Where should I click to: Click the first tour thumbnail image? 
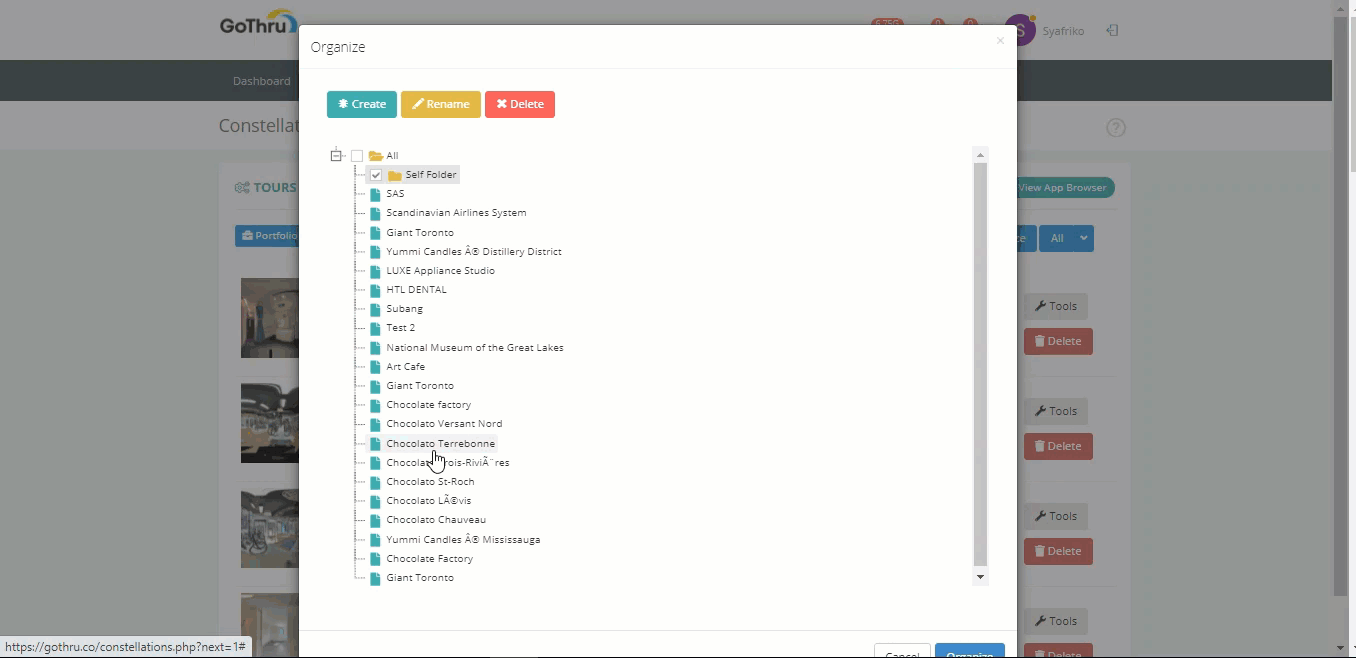[x=270, y=318]
